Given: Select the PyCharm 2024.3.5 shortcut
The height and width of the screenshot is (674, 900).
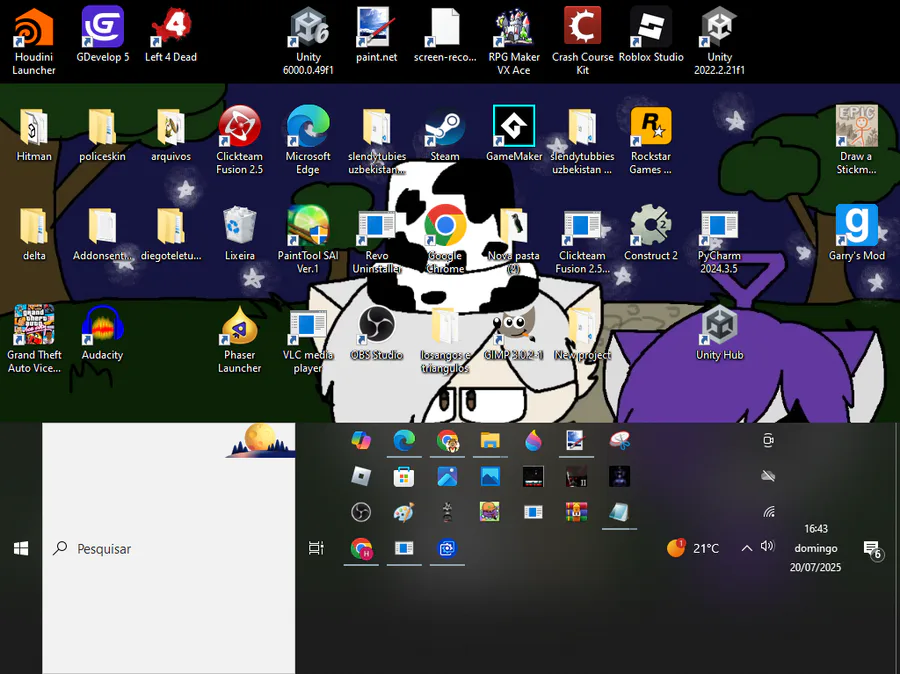Looking at the screenshot, I should click(719, 240).
